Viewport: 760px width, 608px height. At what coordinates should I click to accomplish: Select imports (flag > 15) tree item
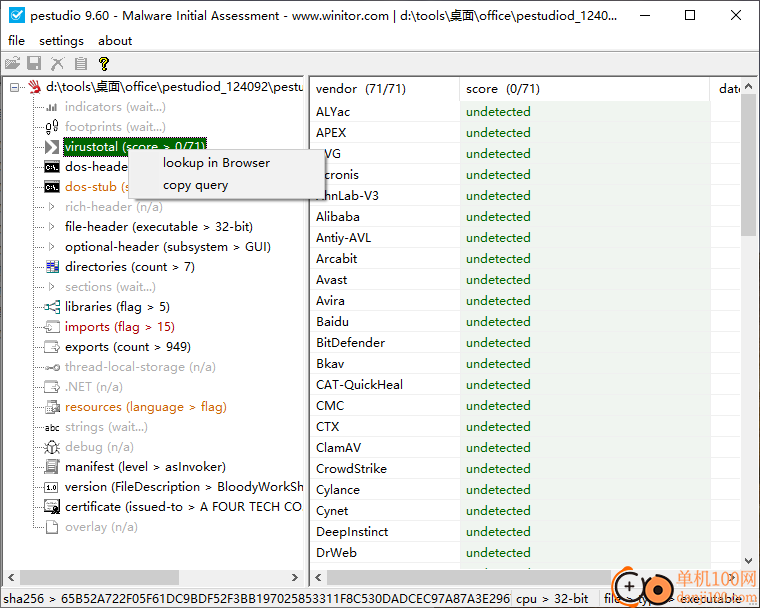pyautogui.click(x=120, y=327)
